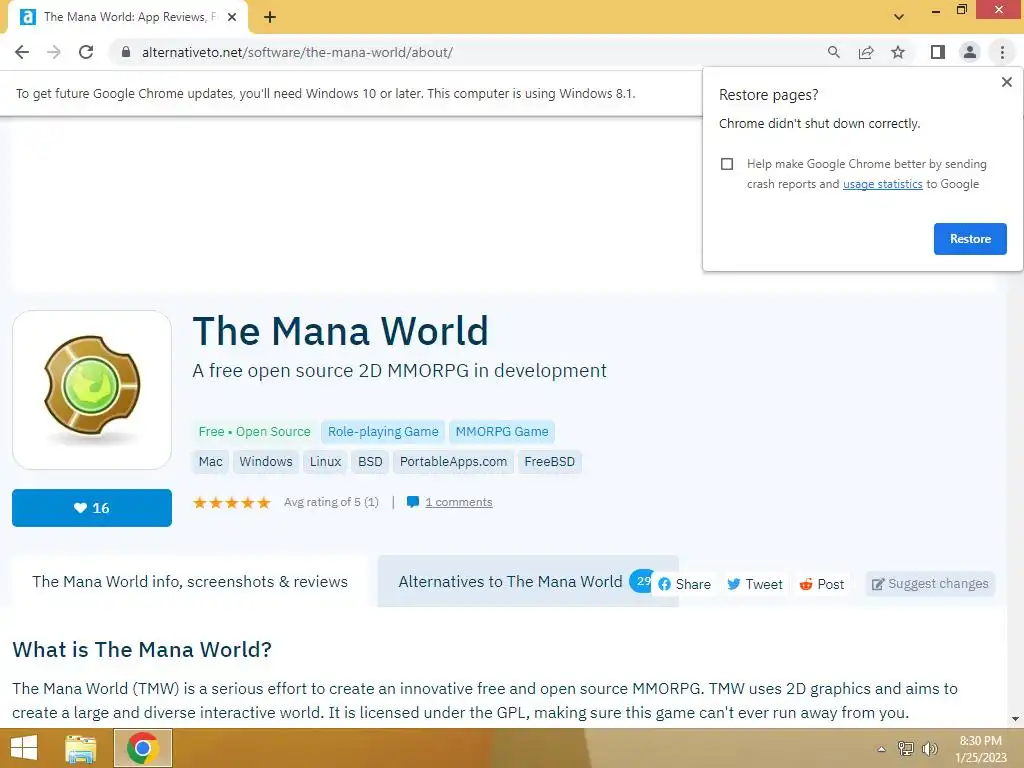Dismiss the Restore pages popup

(x=1006, y=82)
